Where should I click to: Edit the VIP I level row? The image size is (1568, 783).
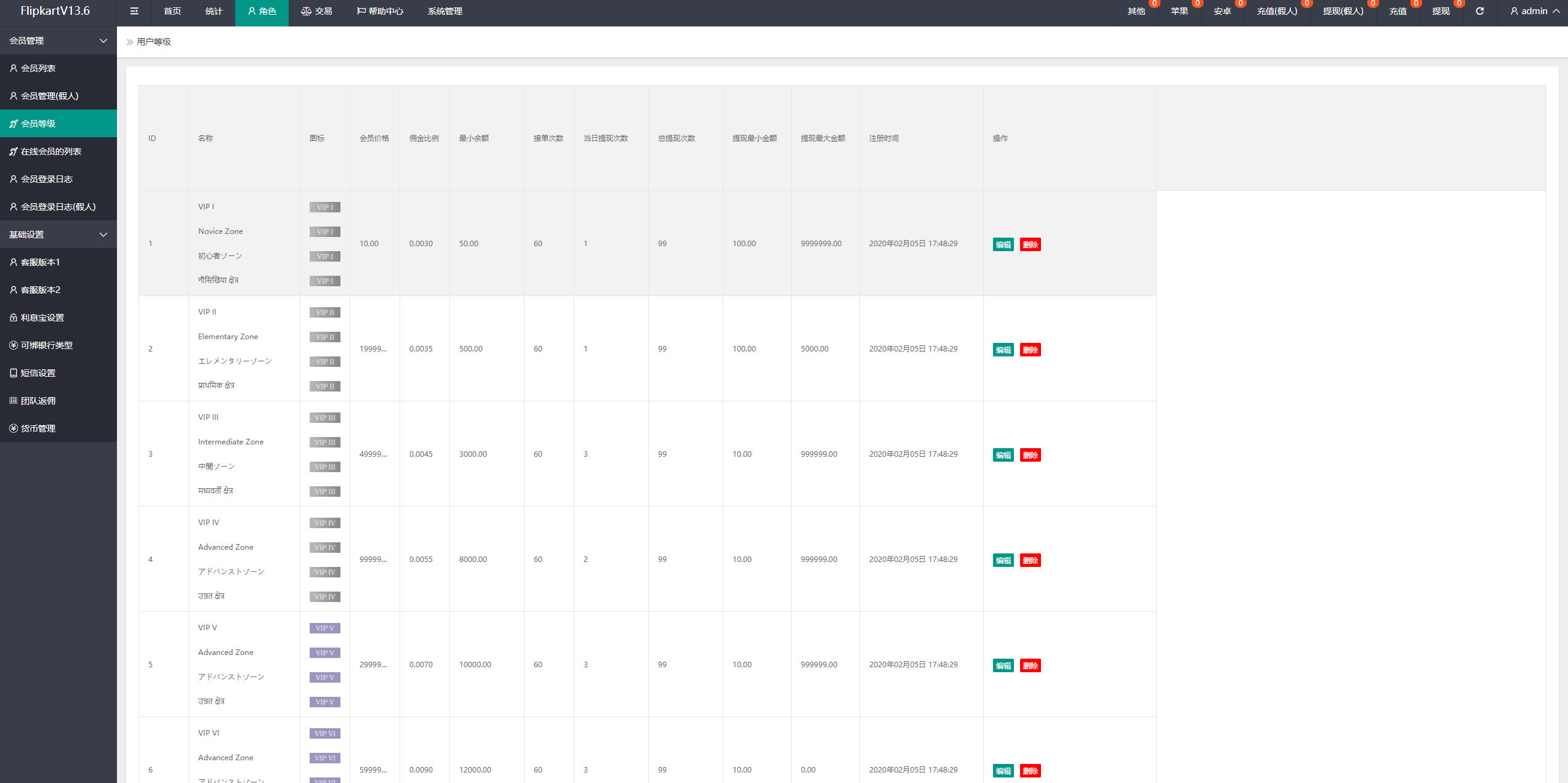[x=1003, y=244]
